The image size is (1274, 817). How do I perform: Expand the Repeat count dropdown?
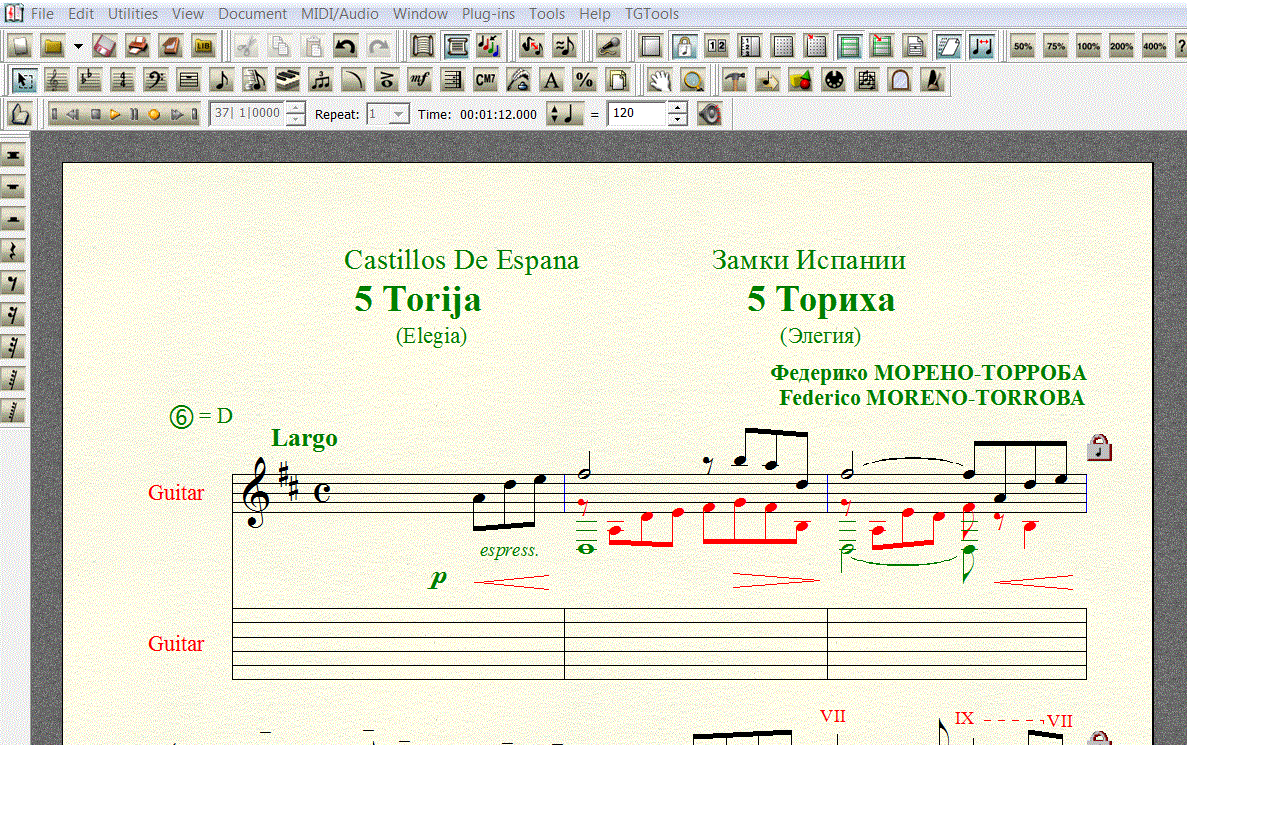click(399, 114)
